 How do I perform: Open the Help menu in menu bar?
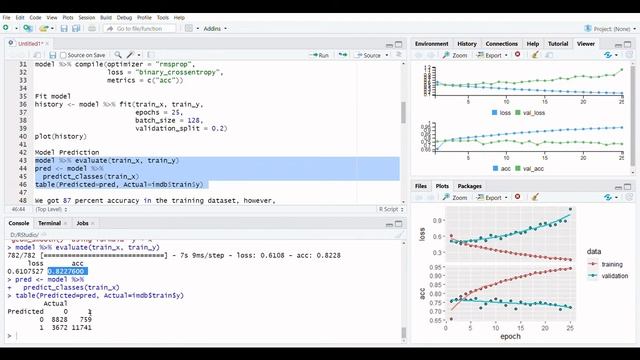click(x=179, y=18)
